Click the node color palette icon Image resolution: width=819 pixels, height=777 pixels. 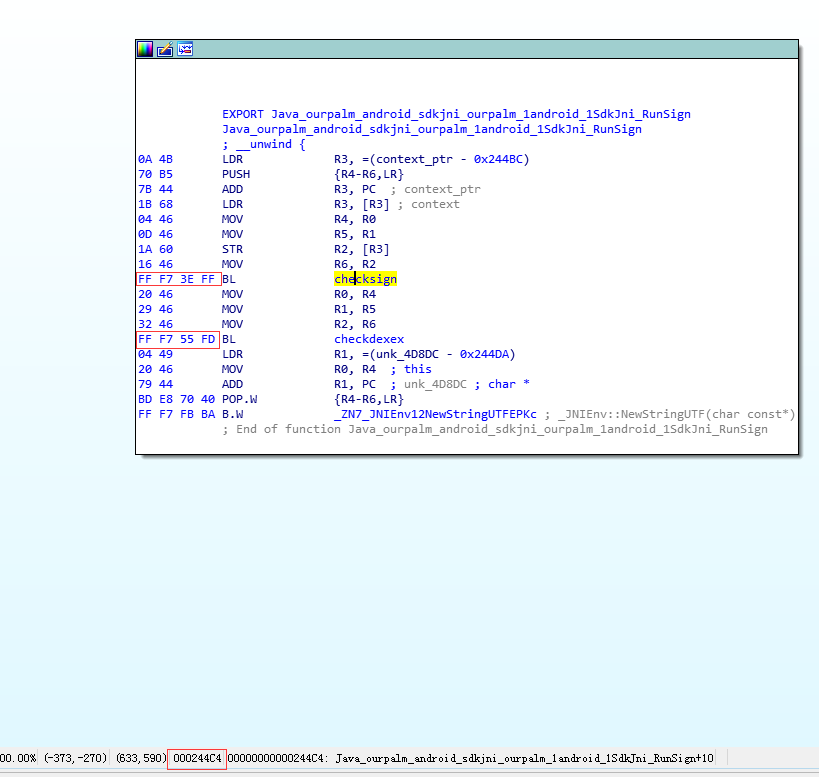pos(145,49)
